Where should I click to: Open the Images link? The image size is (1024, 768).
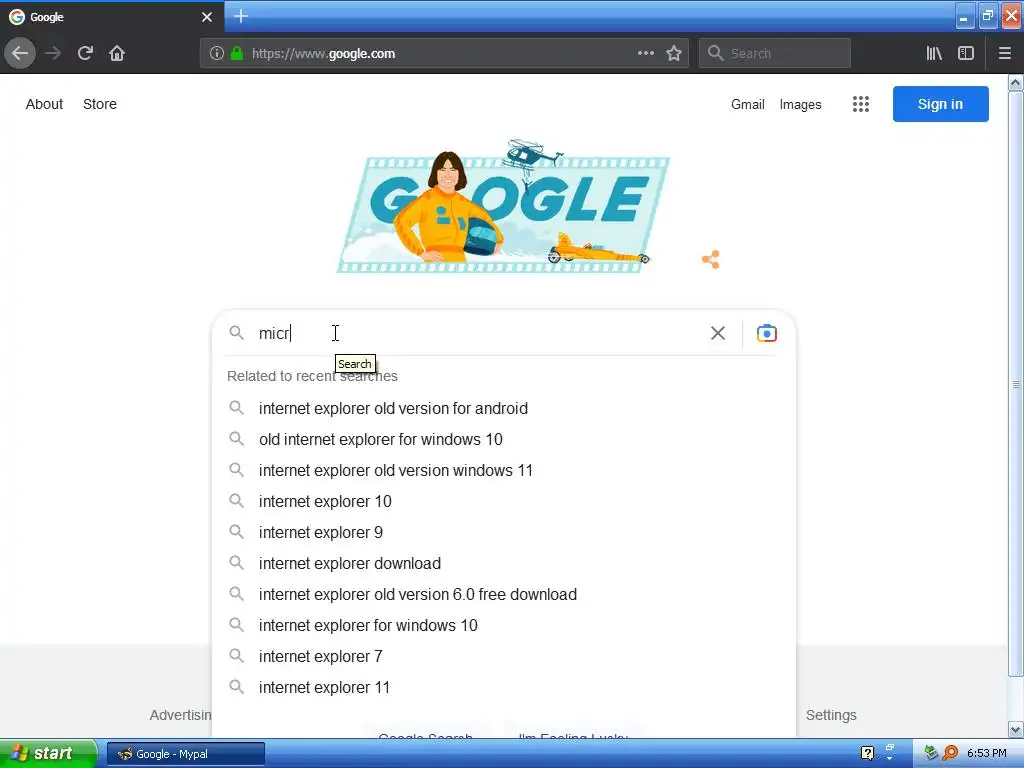pyautogui.click(x=801, y=104)
